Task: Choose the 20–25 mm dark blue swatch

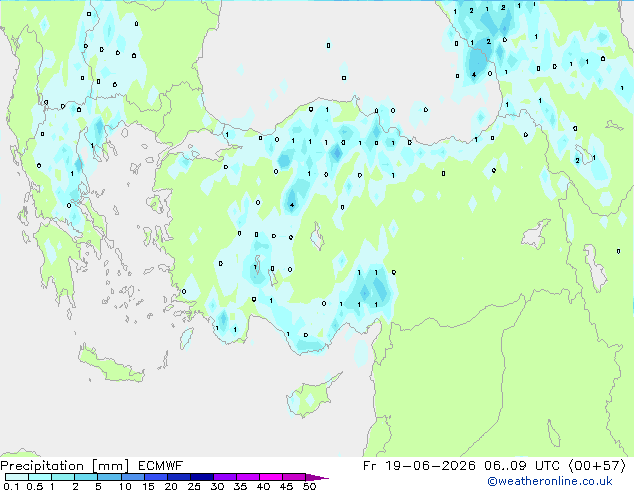Action: (x=178, y=477)
